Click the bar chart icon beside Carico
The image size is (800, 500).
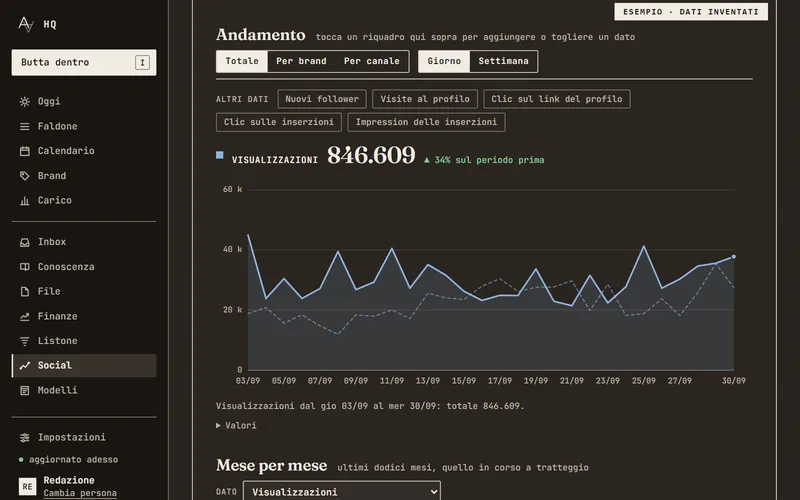pyautogui.click(x=24, y=201)
